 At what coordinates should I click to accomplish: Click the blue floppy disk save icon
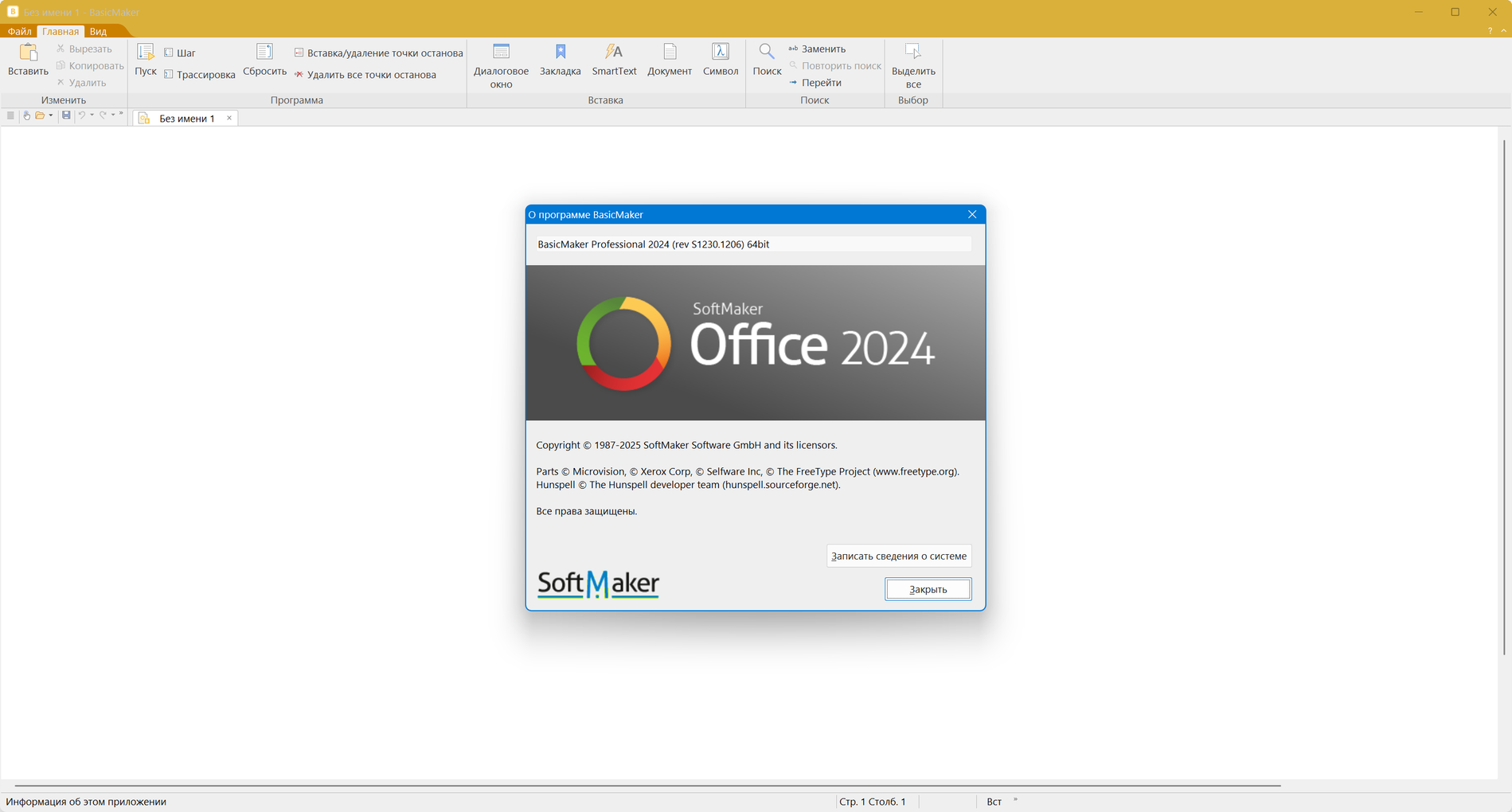click(66, 115)
